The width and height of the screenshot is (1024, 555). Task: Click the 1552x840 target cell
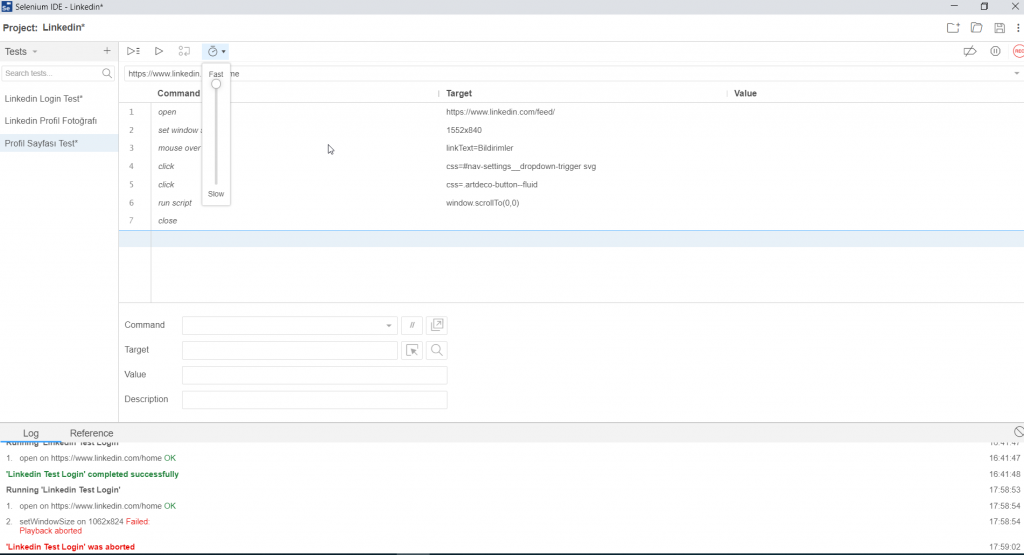point(464,130)
